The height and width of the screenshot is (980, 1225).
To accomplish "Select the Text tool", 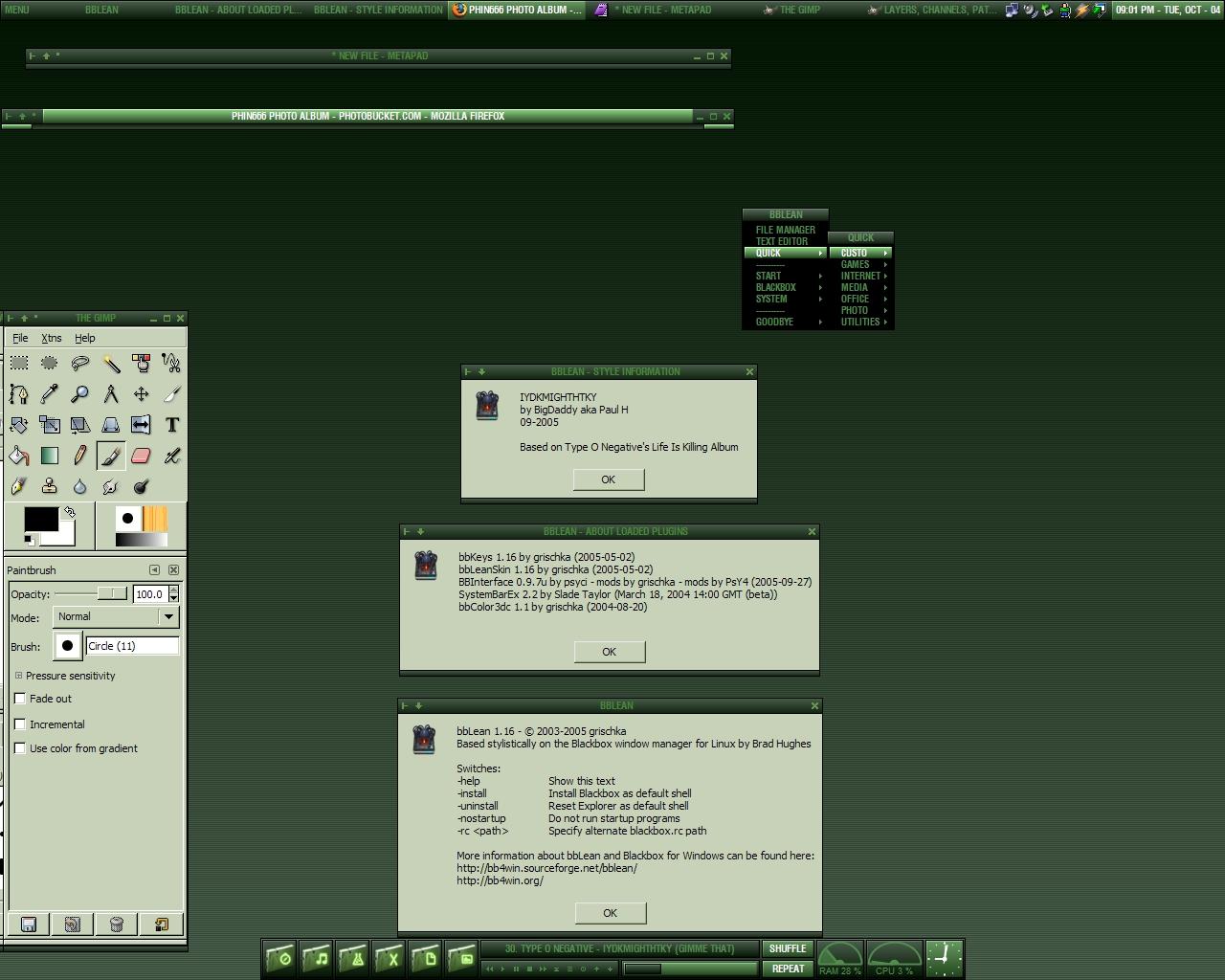I will coord(172,424).
